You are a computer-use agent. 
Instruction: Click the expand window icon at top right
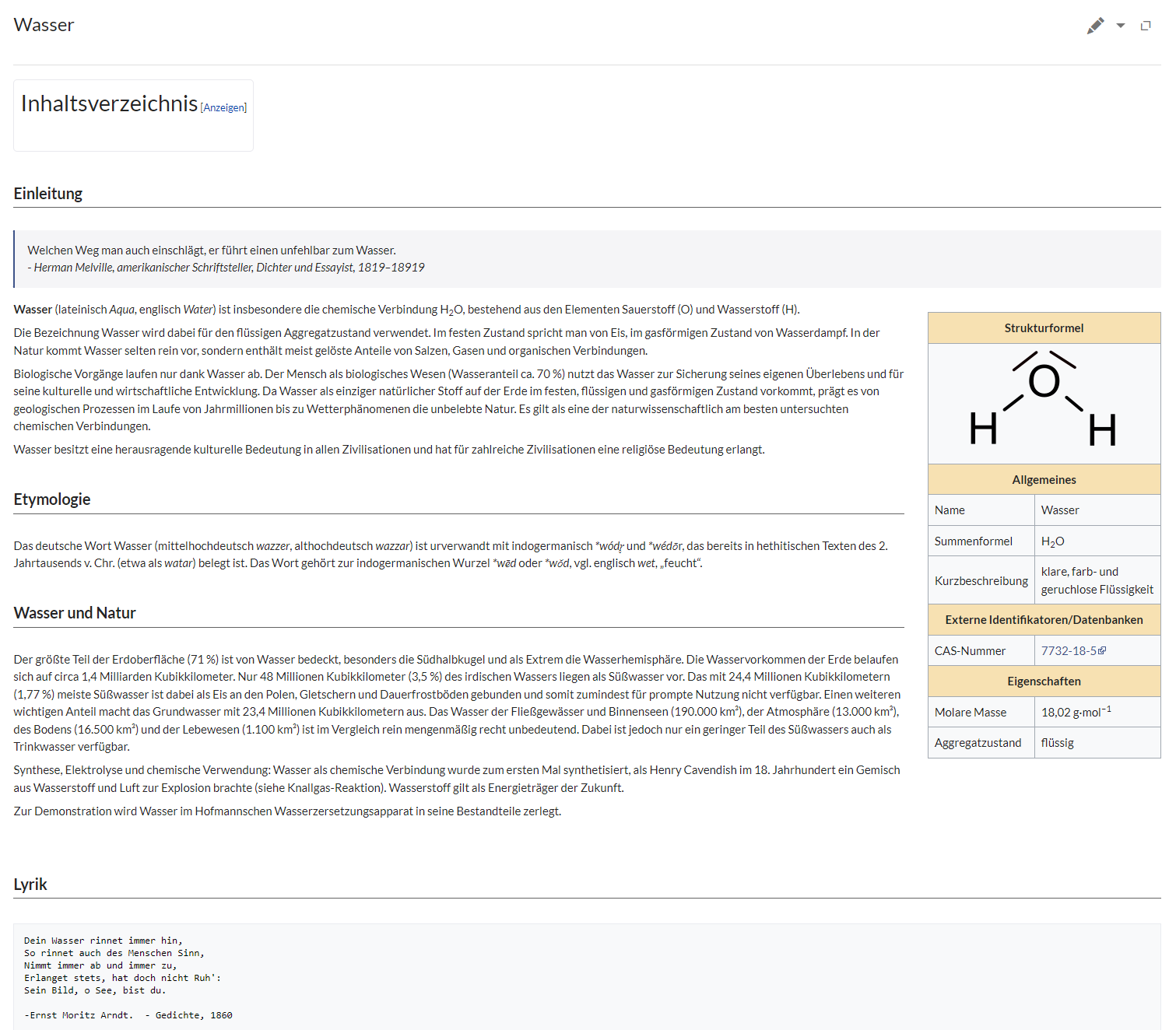[1146, 26]
